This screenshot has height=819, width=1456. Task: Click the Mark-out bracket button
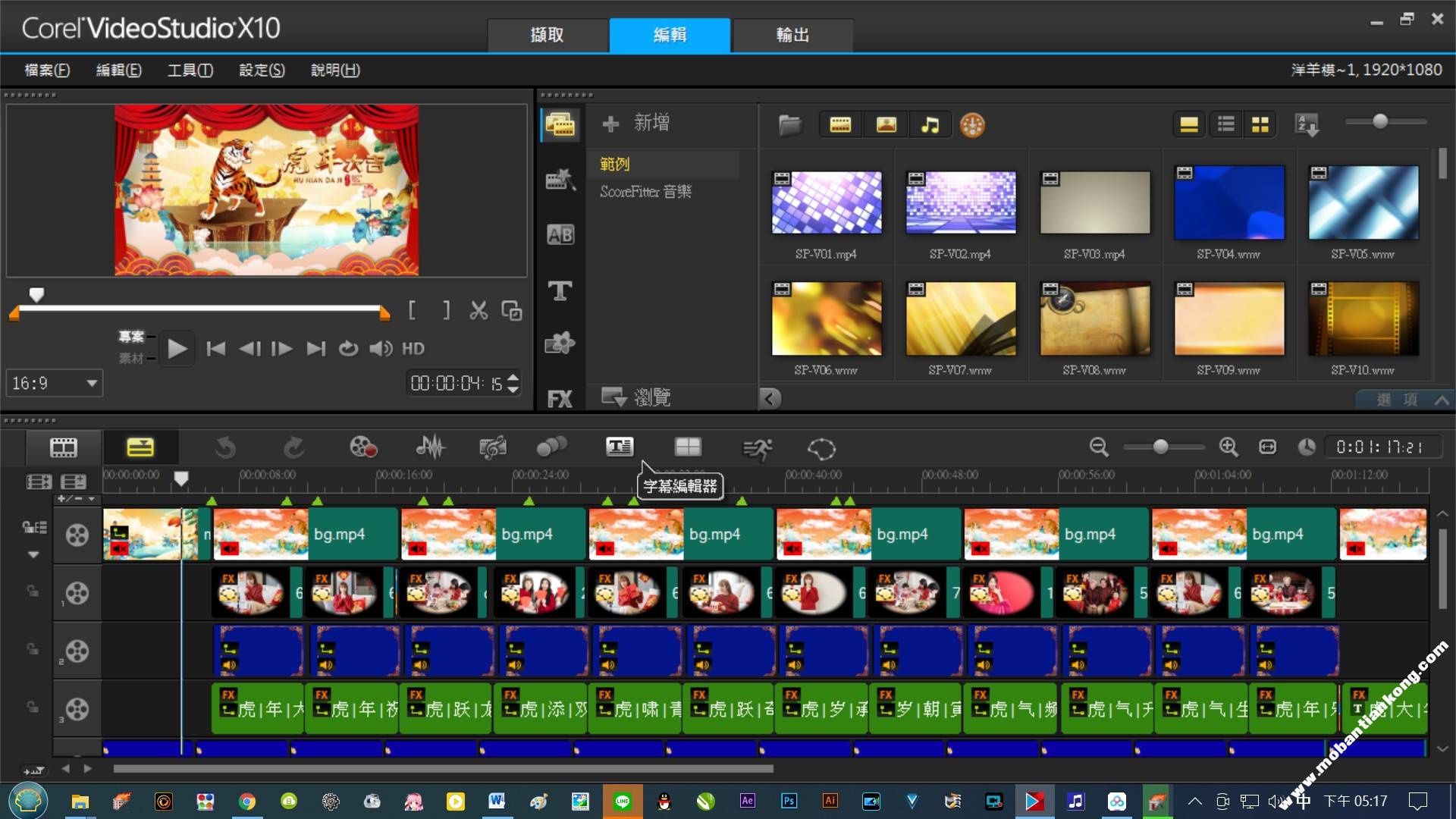point(447,309)
